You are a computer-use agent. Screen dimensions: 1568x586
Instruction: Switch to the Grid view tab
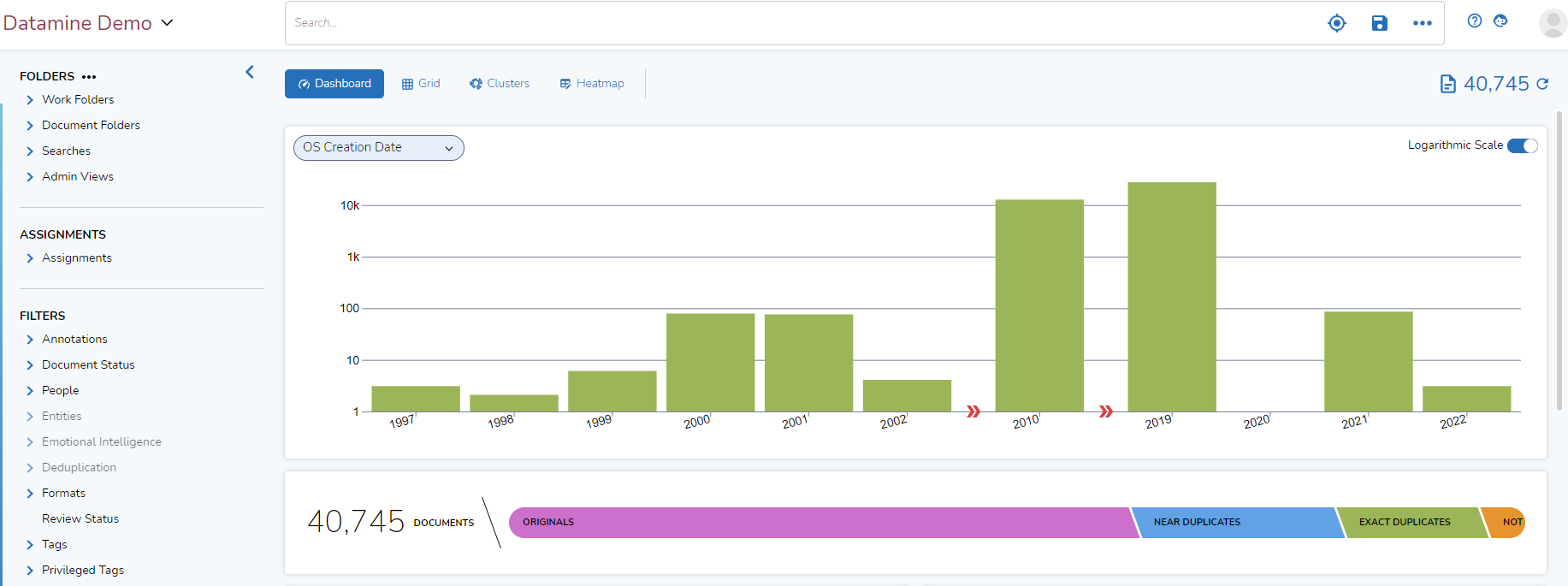(421, 84)
